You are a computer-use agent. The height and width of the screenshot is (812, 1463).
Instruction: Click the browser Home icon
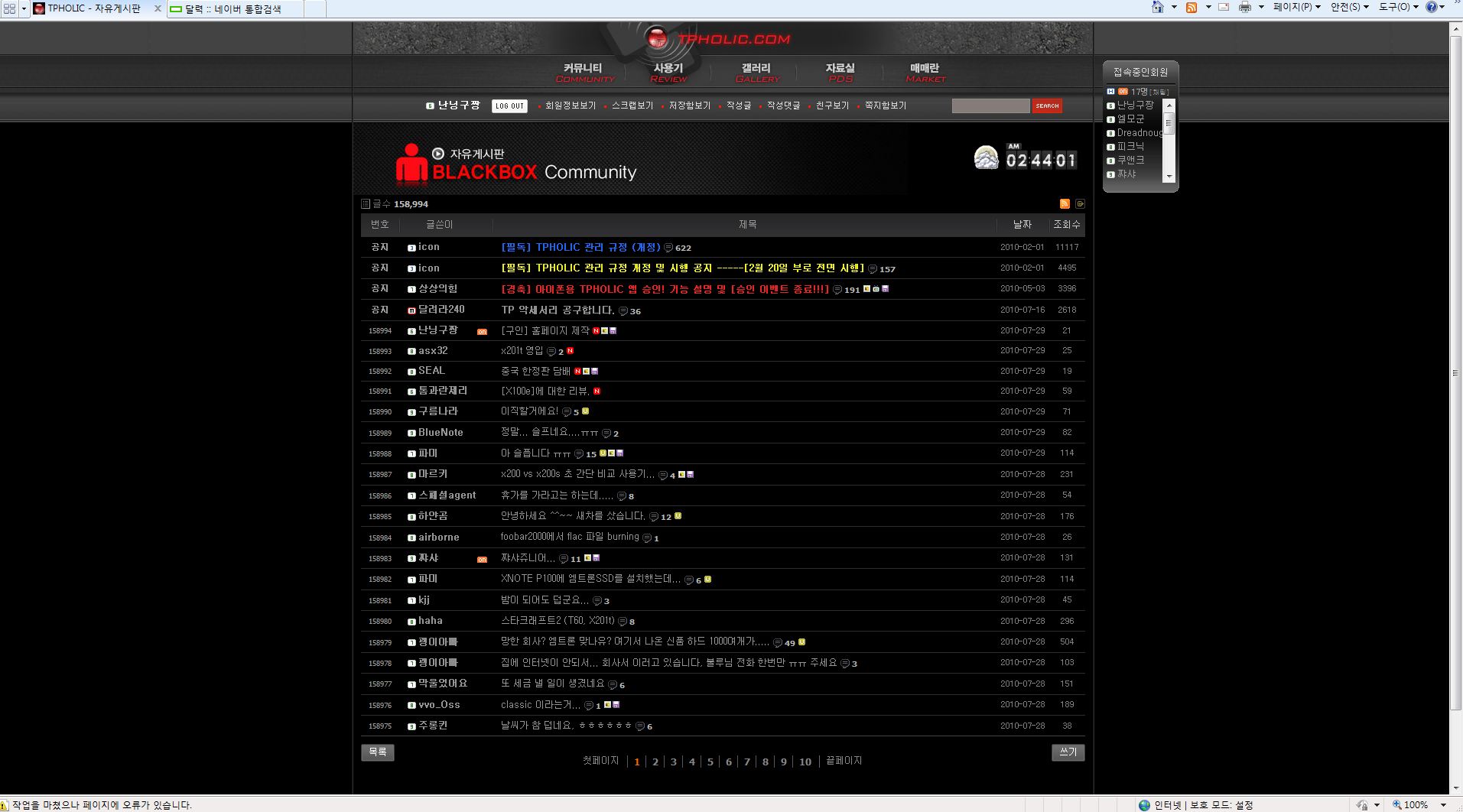[x=1157, y=8]
